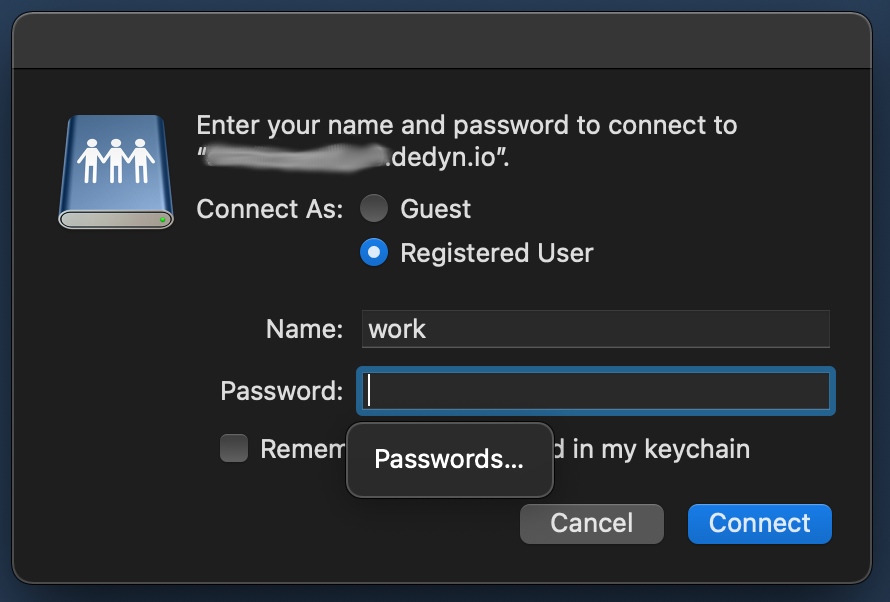Focus the Name field containing work

click(595, 329)
